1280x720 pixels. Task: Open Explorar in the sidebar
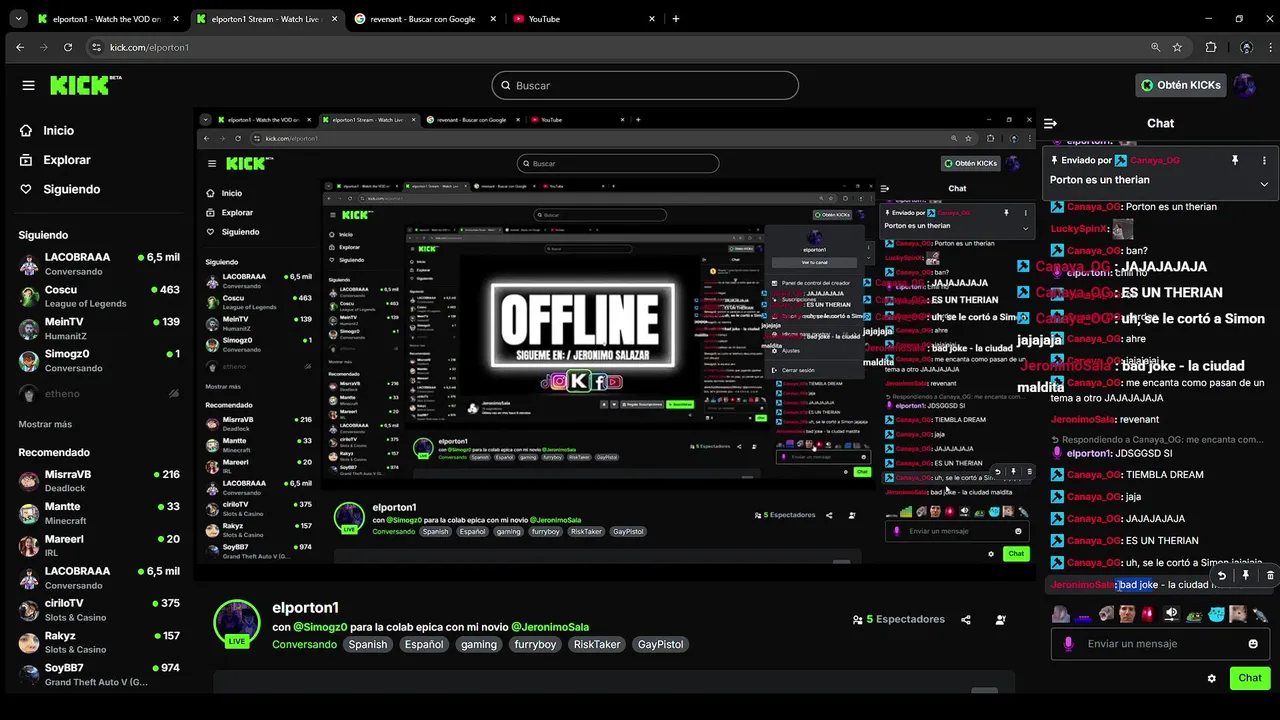click(x=55, y=160)
